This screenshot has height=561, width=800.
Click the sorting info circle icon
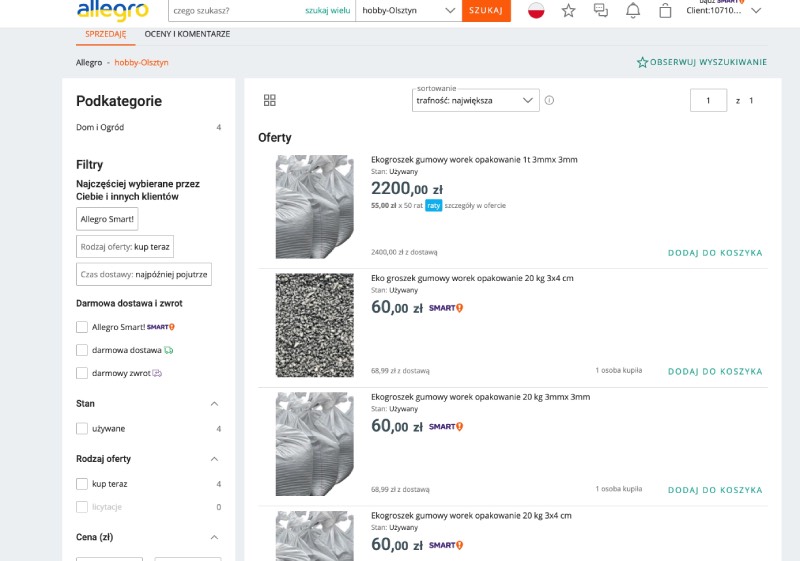[x=549, y=100]
